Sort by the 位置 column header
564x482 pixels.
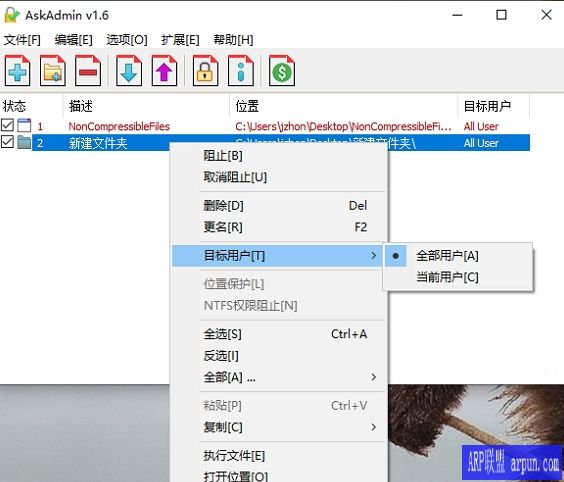click(x=344, y=106)
